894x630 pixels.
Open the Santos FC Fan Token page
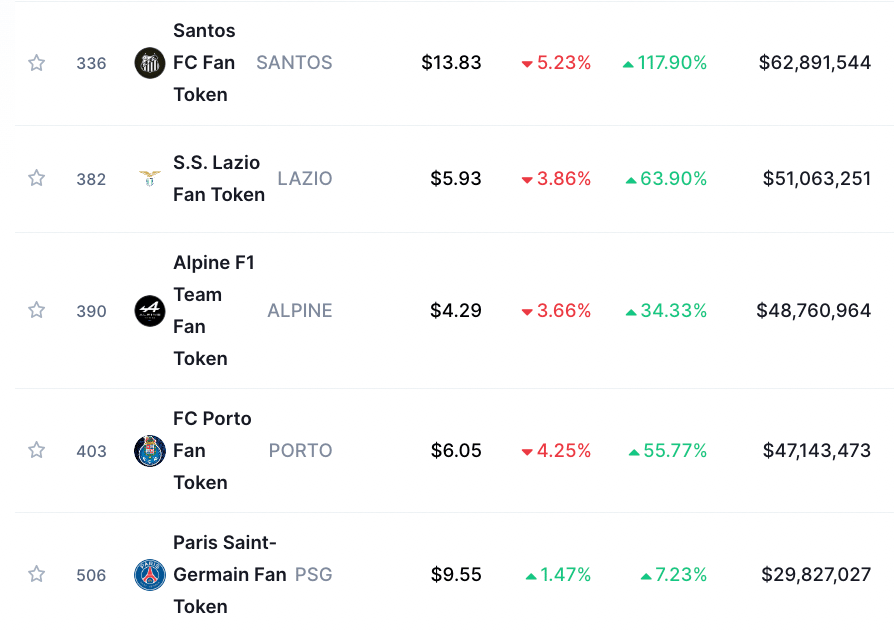204,63
